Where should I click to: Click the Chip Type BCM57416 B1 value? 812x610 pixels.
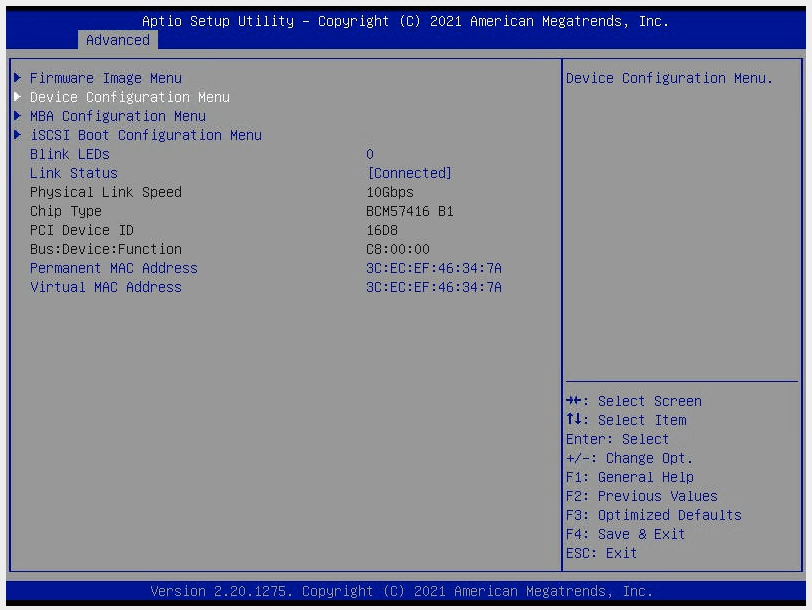(409, 211)
